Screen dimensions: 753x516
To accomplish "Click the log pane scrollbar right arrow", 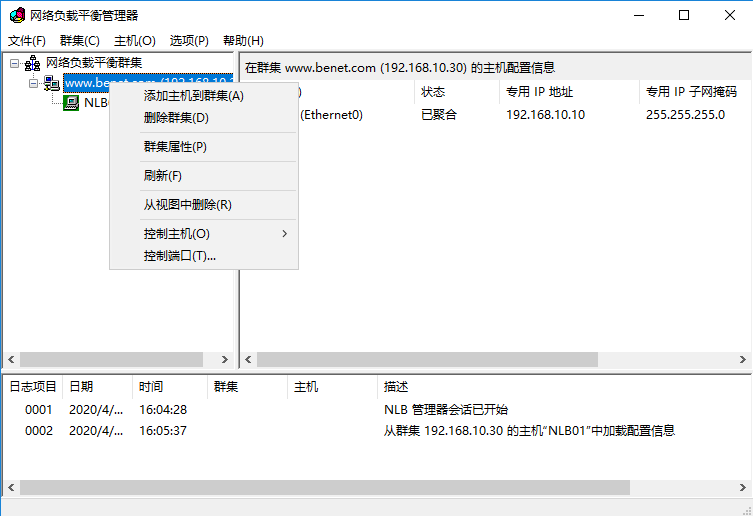I will click(x=743, y=487).
